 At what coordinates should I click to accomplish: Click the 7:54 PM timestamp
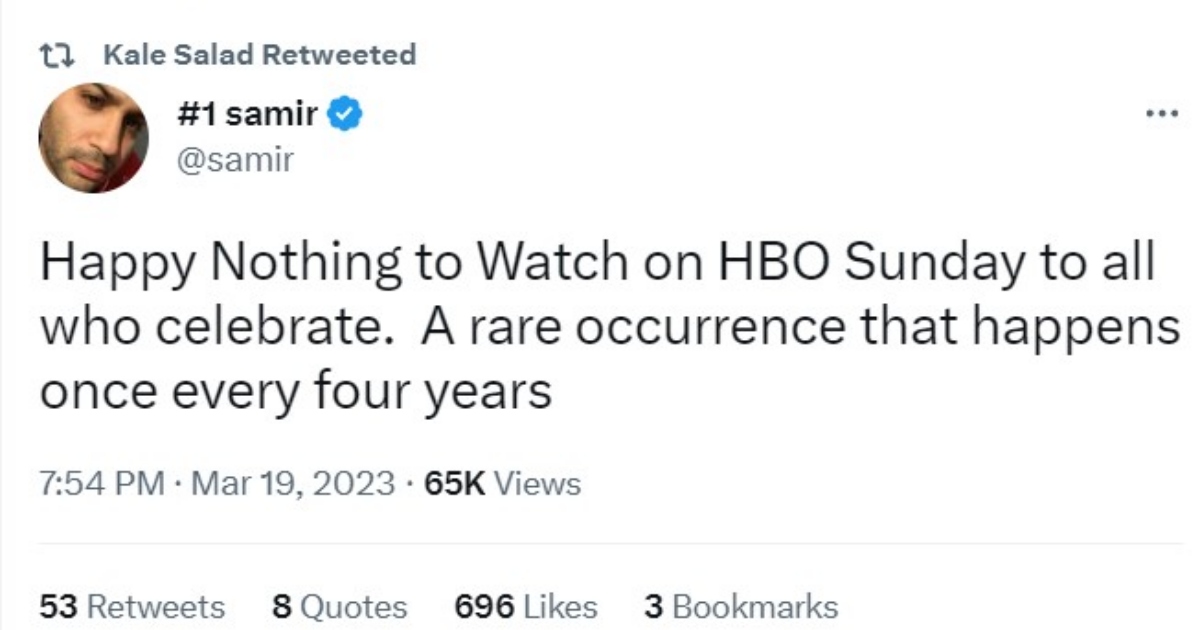point(101,484)
